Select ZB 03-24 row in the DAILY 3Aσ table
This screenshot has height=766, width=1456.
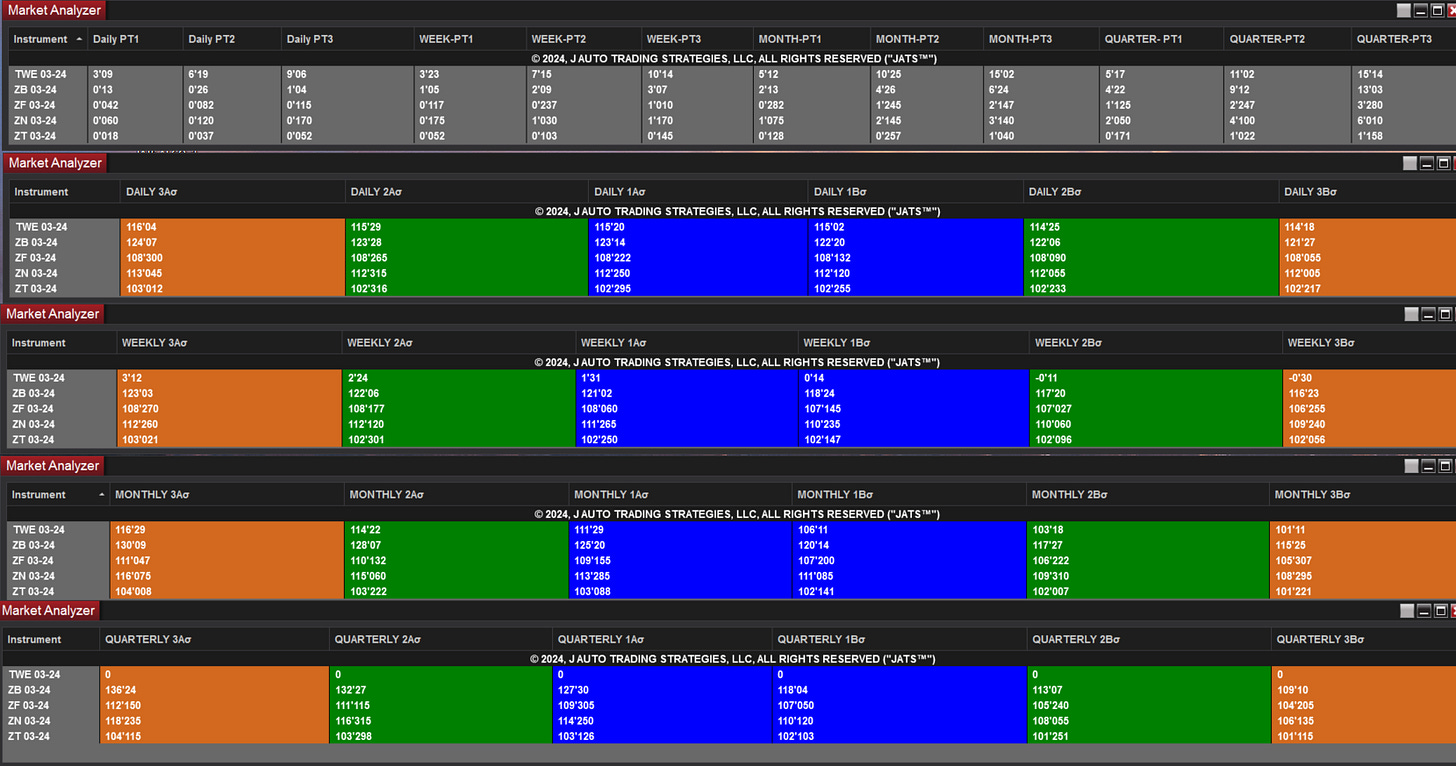click(x=732, y=242)
